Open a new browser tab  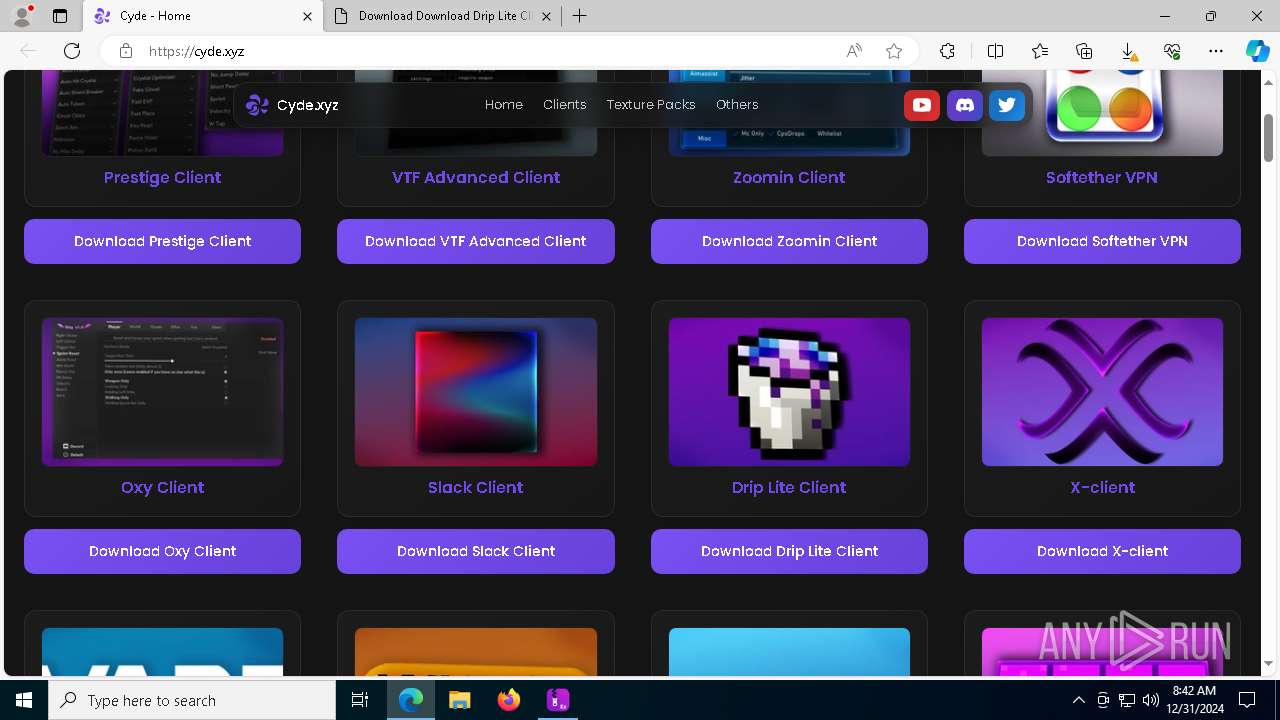click(x=580, y=16)
